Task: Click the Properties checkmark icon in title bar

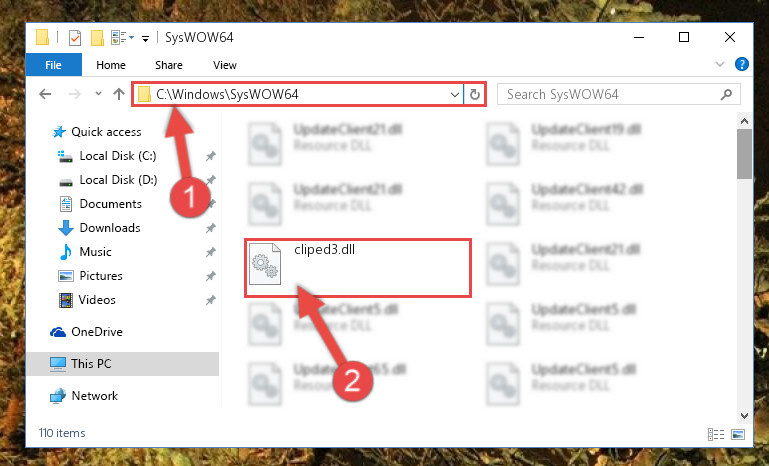Action: coord(75,38)
